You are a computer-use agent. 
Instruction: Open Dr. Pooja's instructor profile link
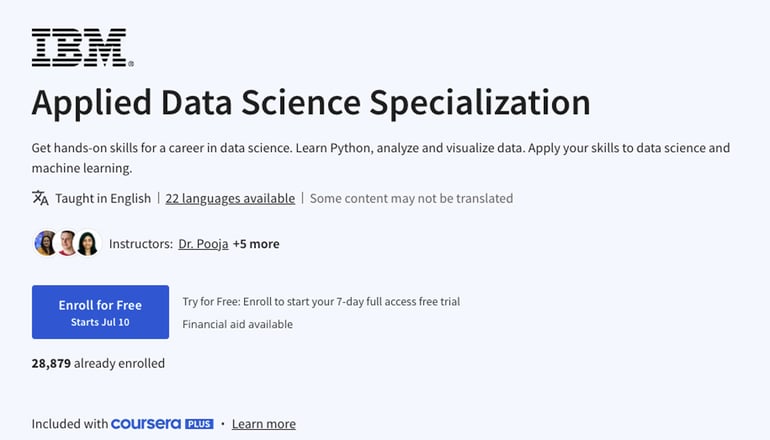click(x=203, y=243)
